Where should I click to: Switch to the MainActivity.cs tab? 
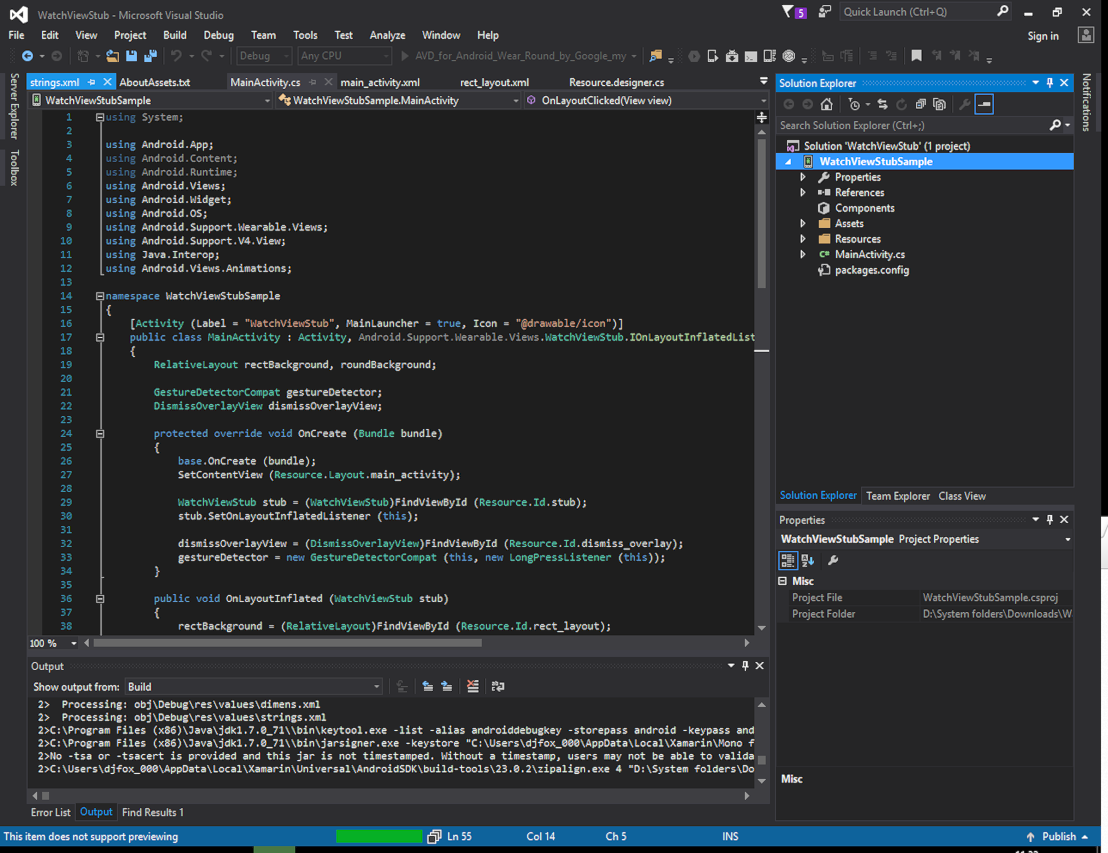click(x=265, y=83)
